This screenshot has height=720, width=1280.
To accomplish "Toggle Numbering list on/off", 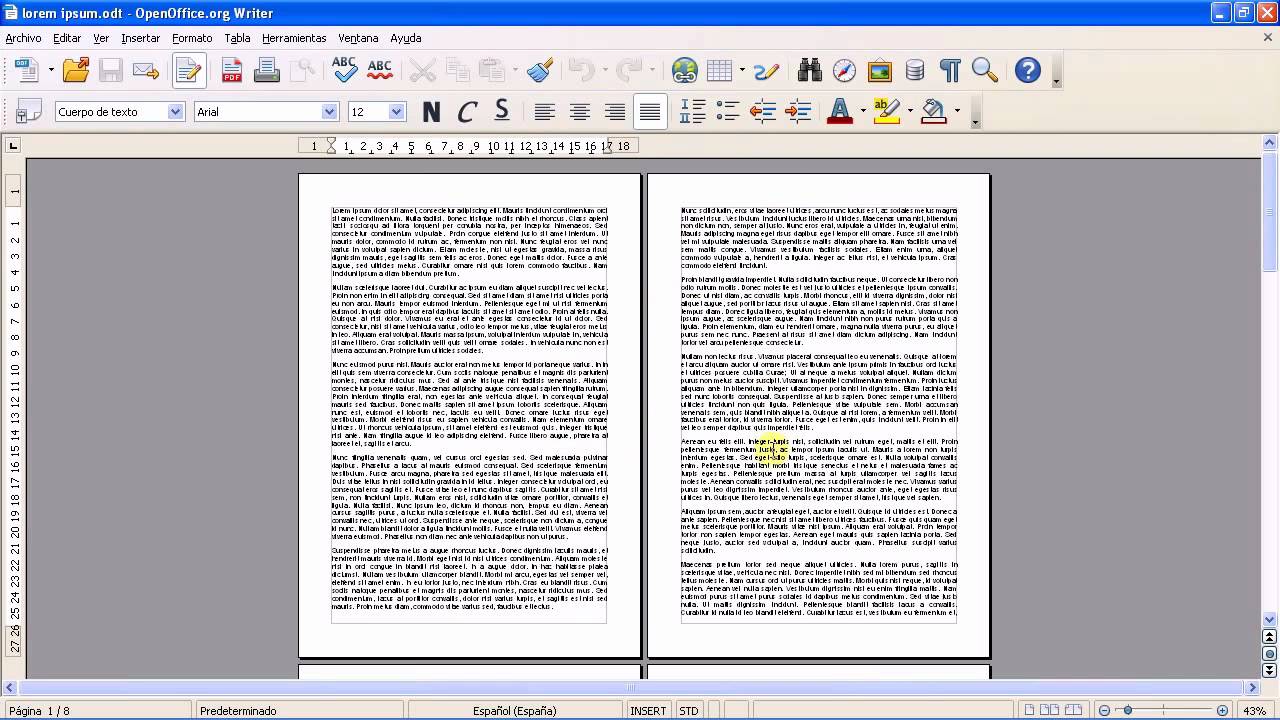I will click(x=692, y=112).
